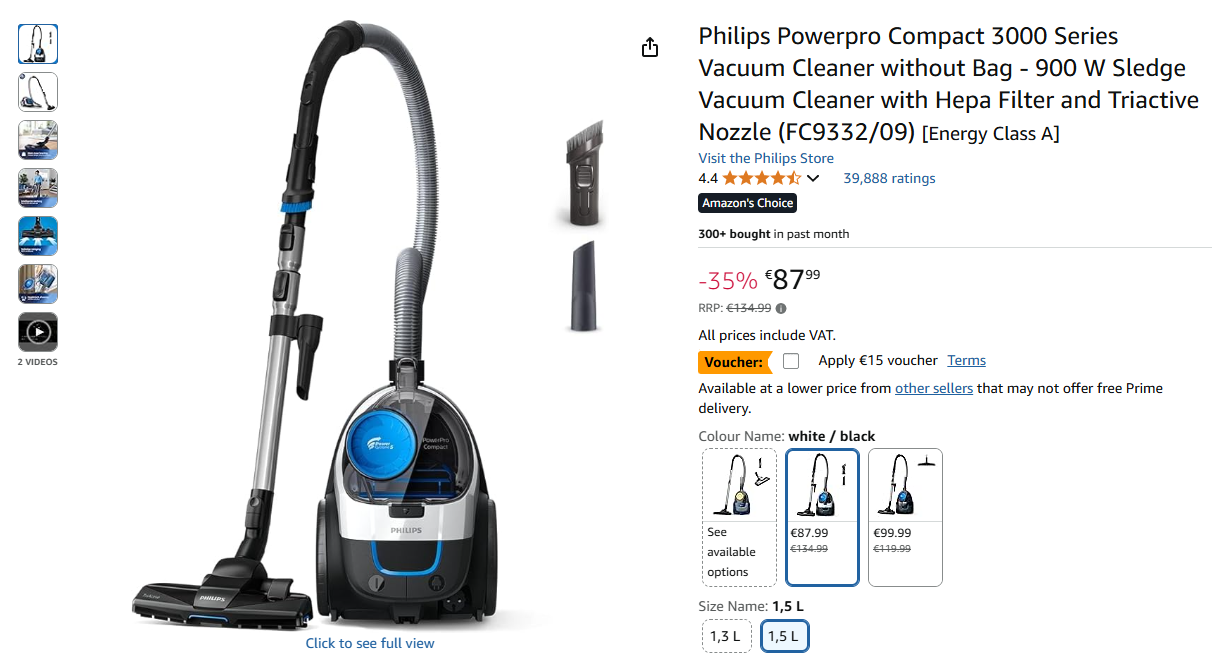Follow the 'other sellers' link
Viewport: 1212px width, 664px height.
point(934,388)
